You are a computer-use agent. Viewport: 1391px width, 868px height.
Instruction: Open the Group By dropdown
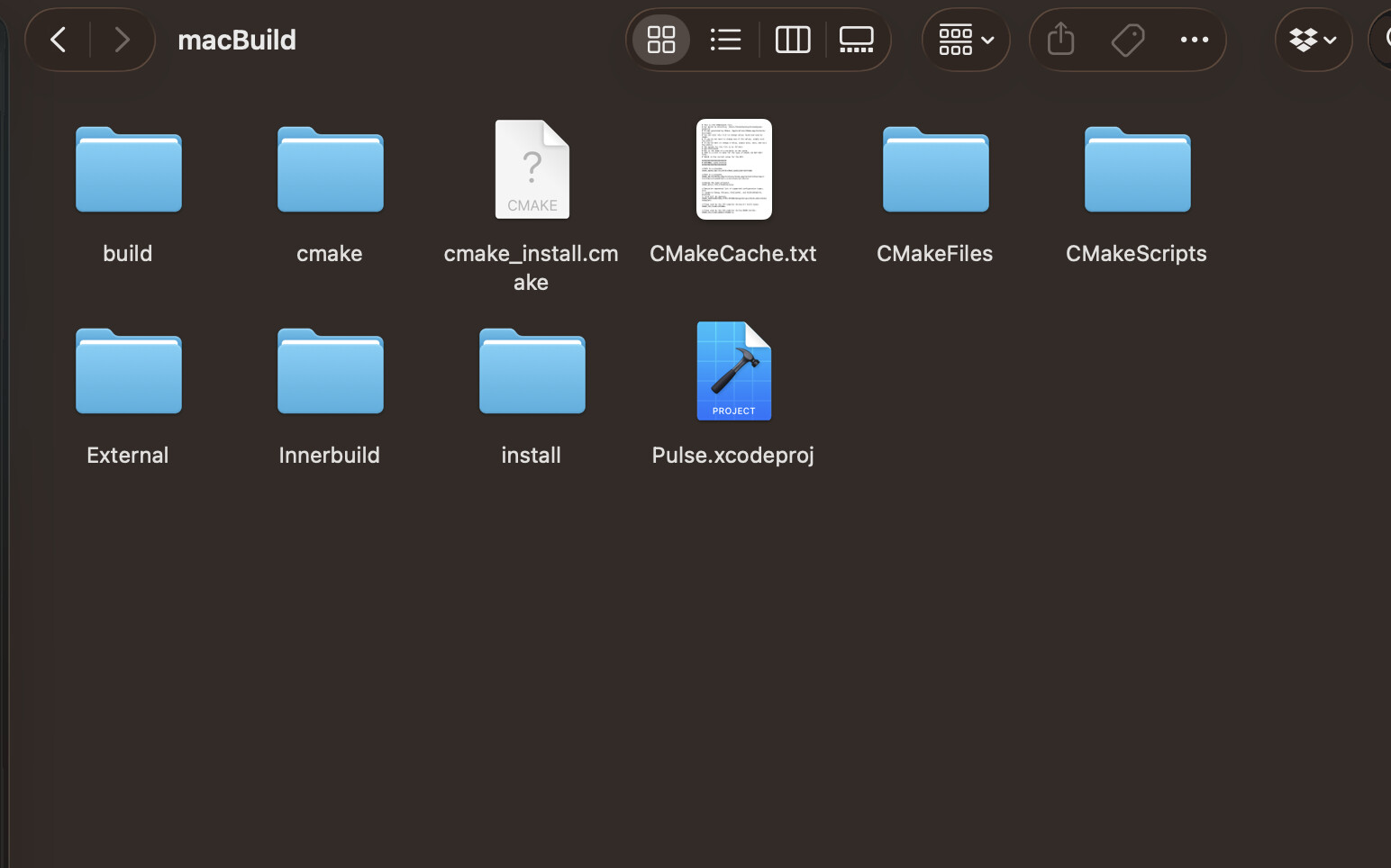point(966,40)
